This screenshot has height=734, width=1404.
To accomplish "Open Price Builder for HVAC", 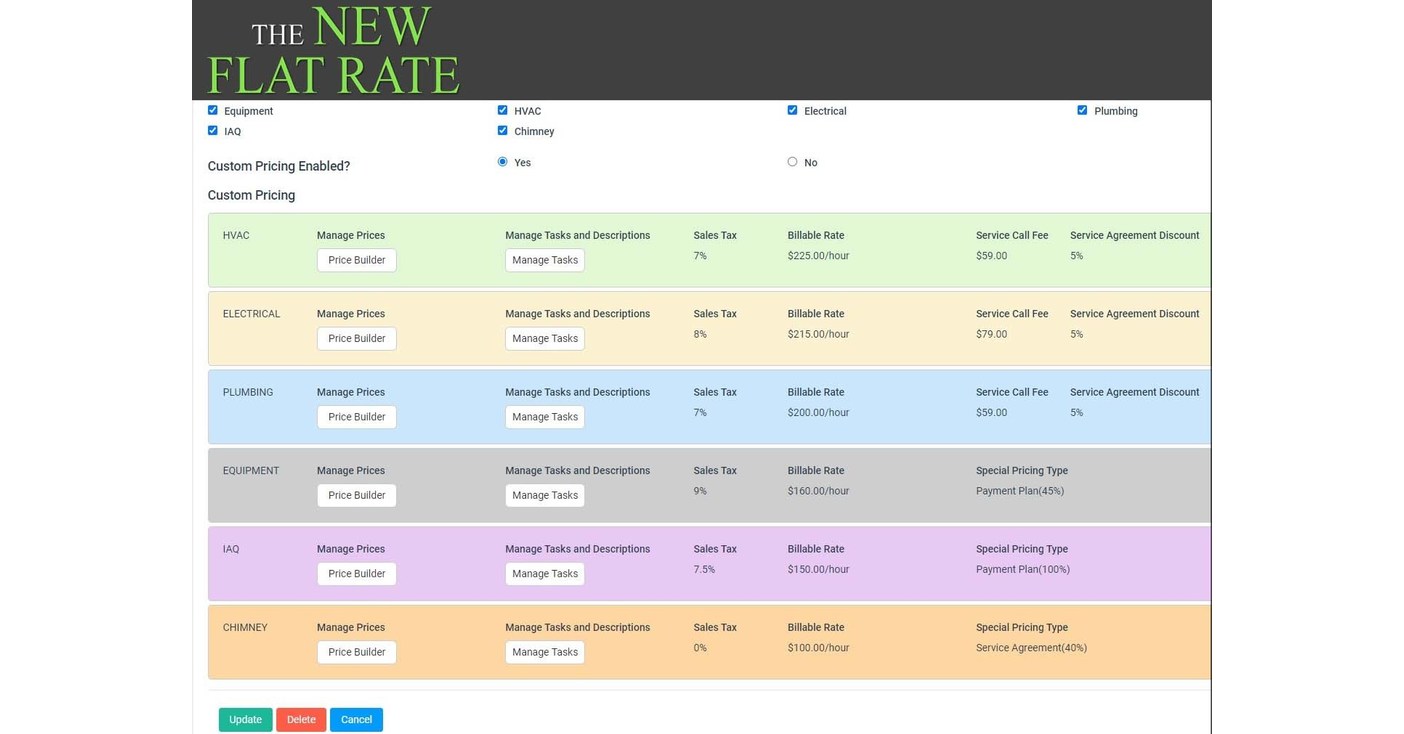I will [356, 260].
